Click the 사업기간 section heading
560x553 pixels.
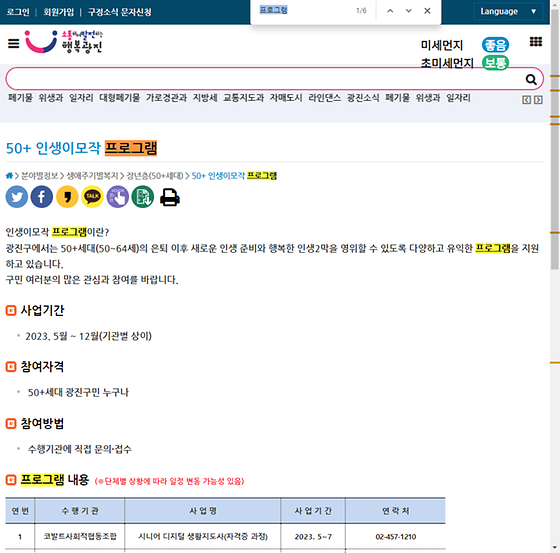pyautogui.click(x=42, y=310)
